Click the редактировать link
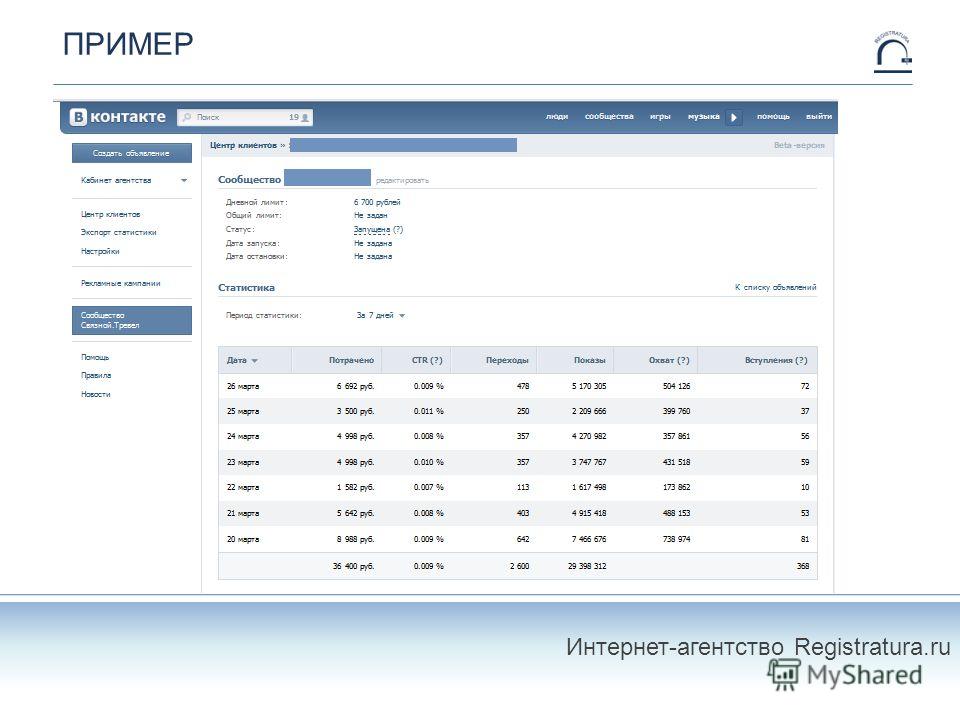 402,181
